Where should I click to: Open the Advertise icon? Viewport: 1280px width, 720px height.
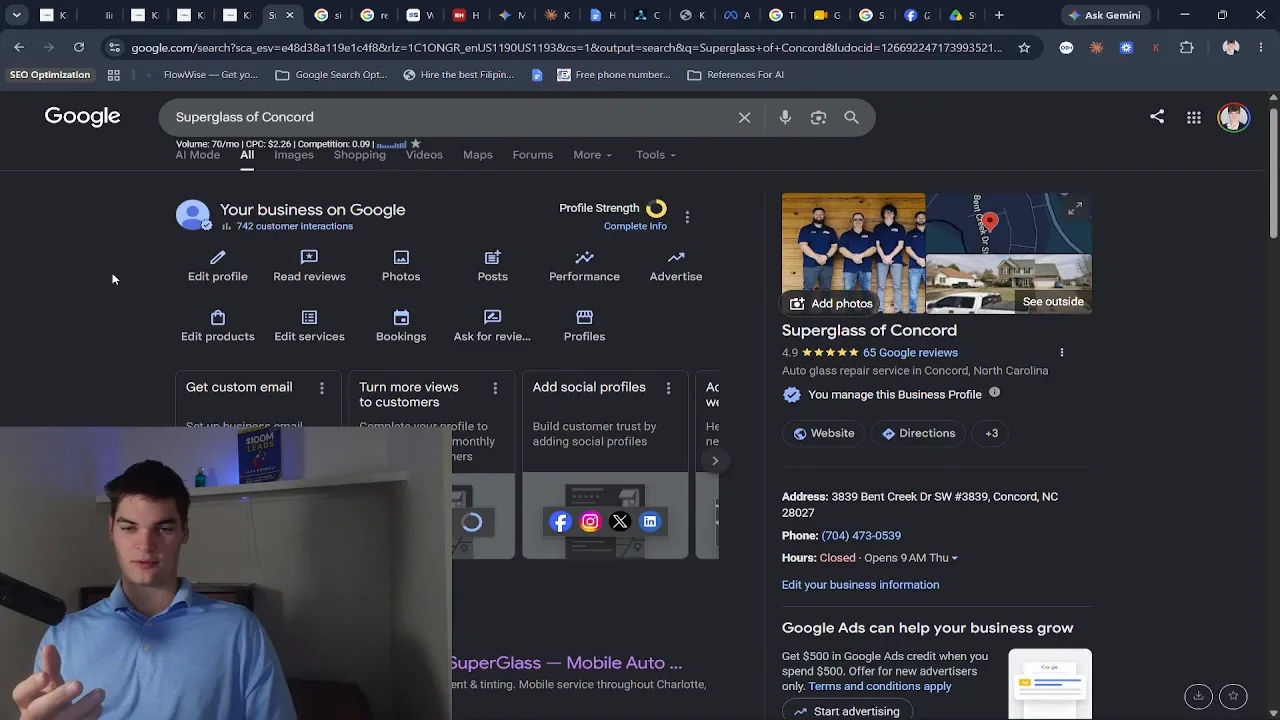point(676,258)
